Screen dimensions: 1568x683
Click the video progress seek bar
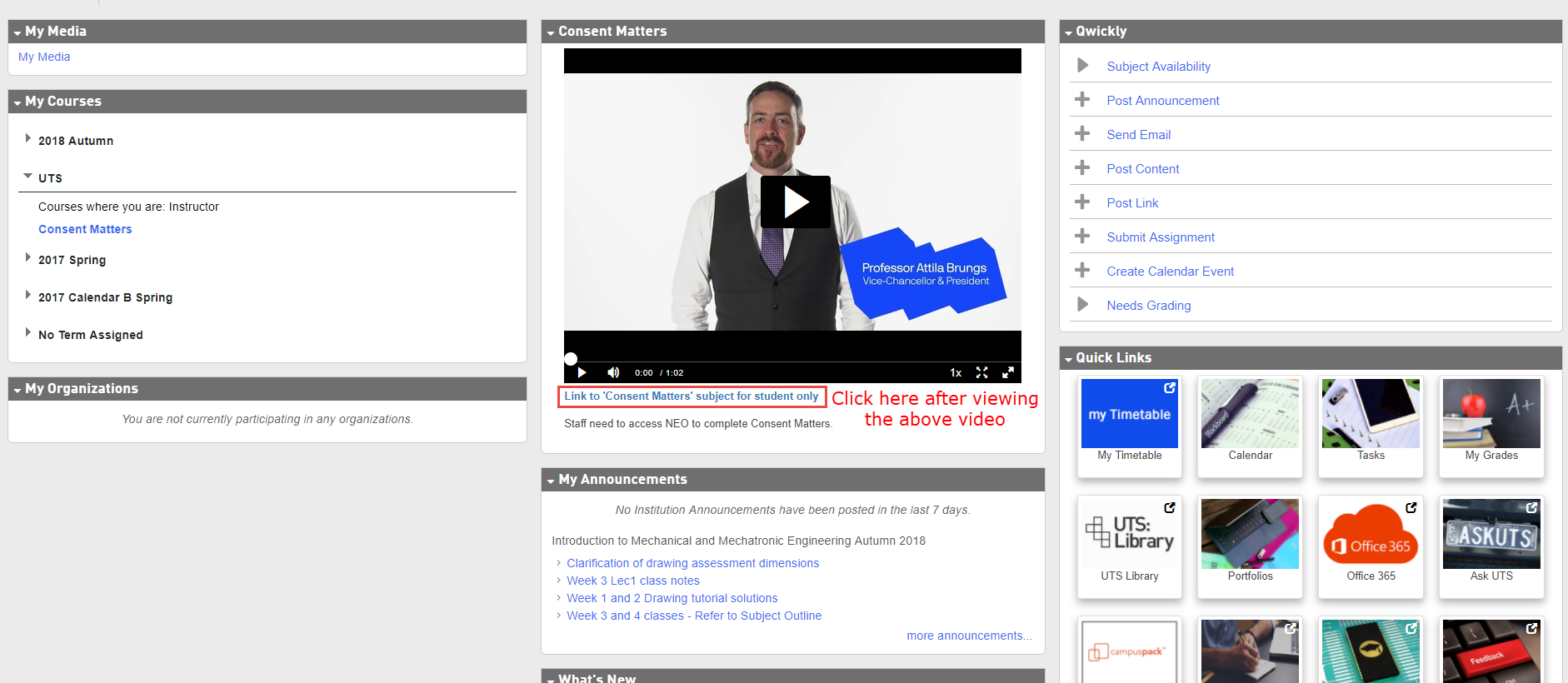[x=791, y=360]
